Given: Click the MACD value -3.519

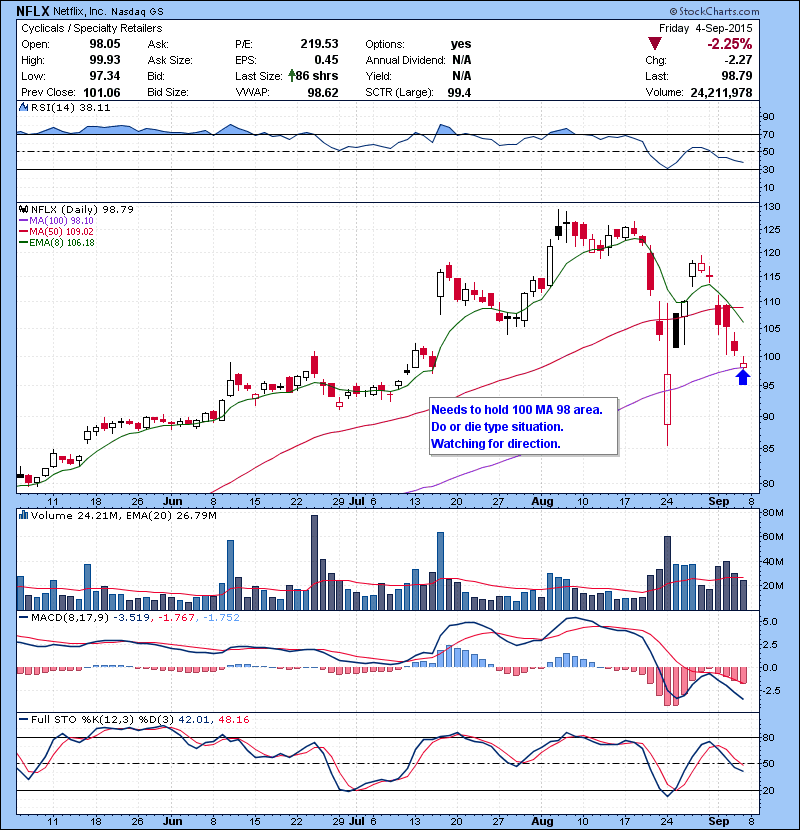Looking at the screenshot, I should click(x=132, y=618).
